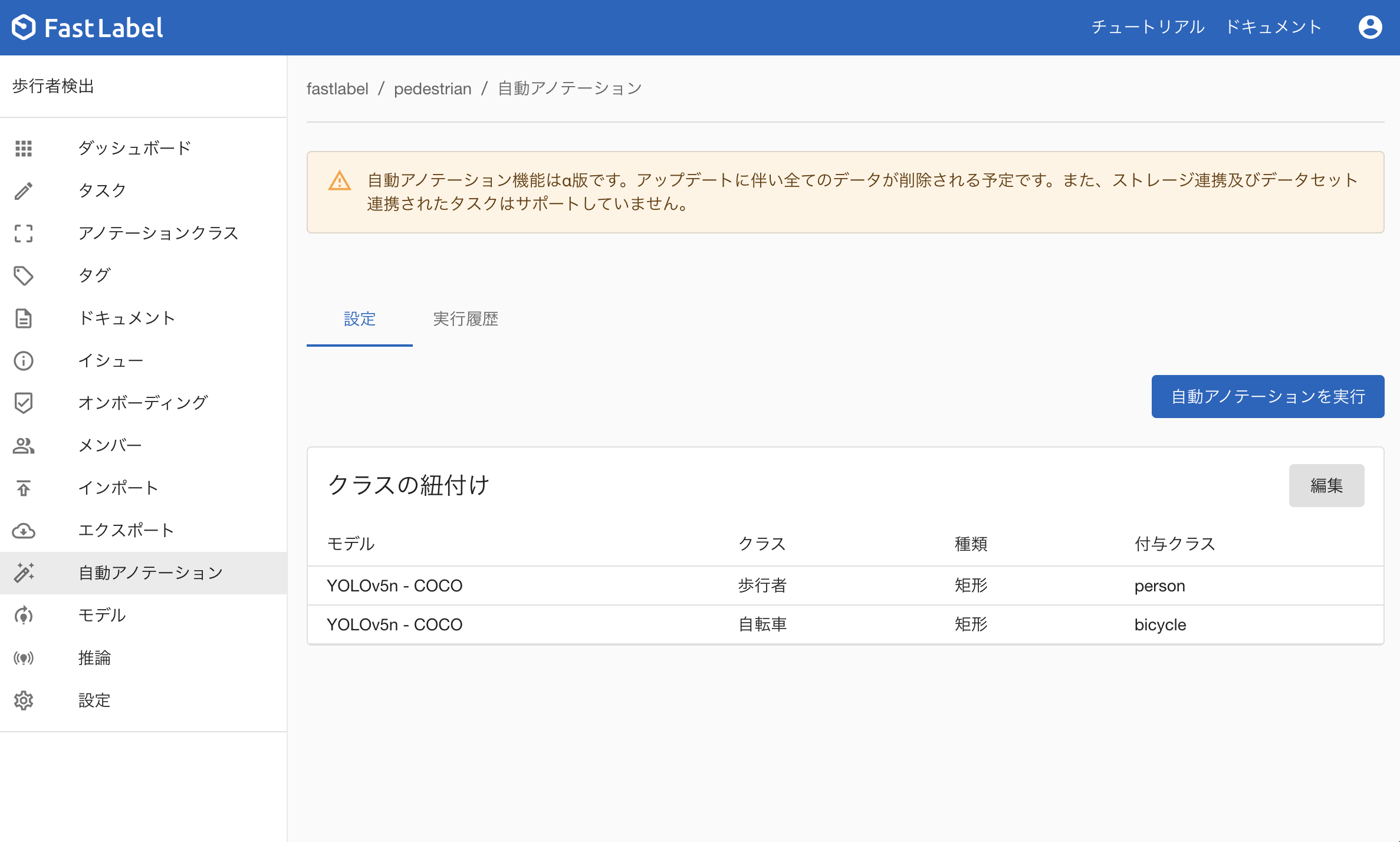The height and width of the screenshot is (842, 1400).
Task: Click the 歩行者 class cell
Action: tap(763, 586)
